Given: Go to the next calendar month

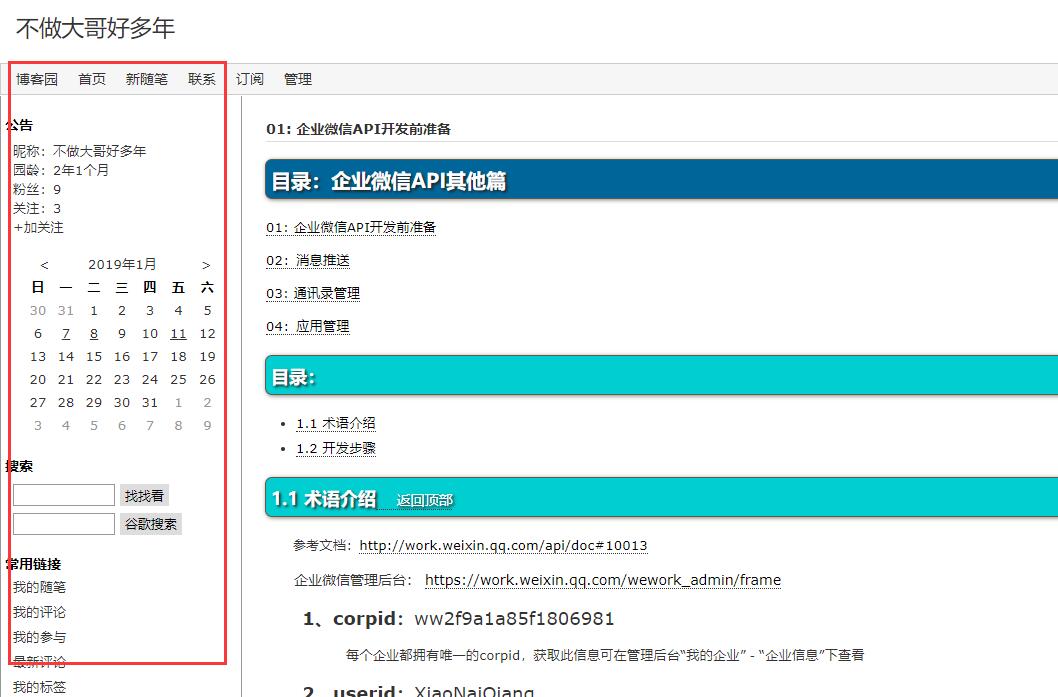Looking at the screenshot, I should (x=206, y=265).
